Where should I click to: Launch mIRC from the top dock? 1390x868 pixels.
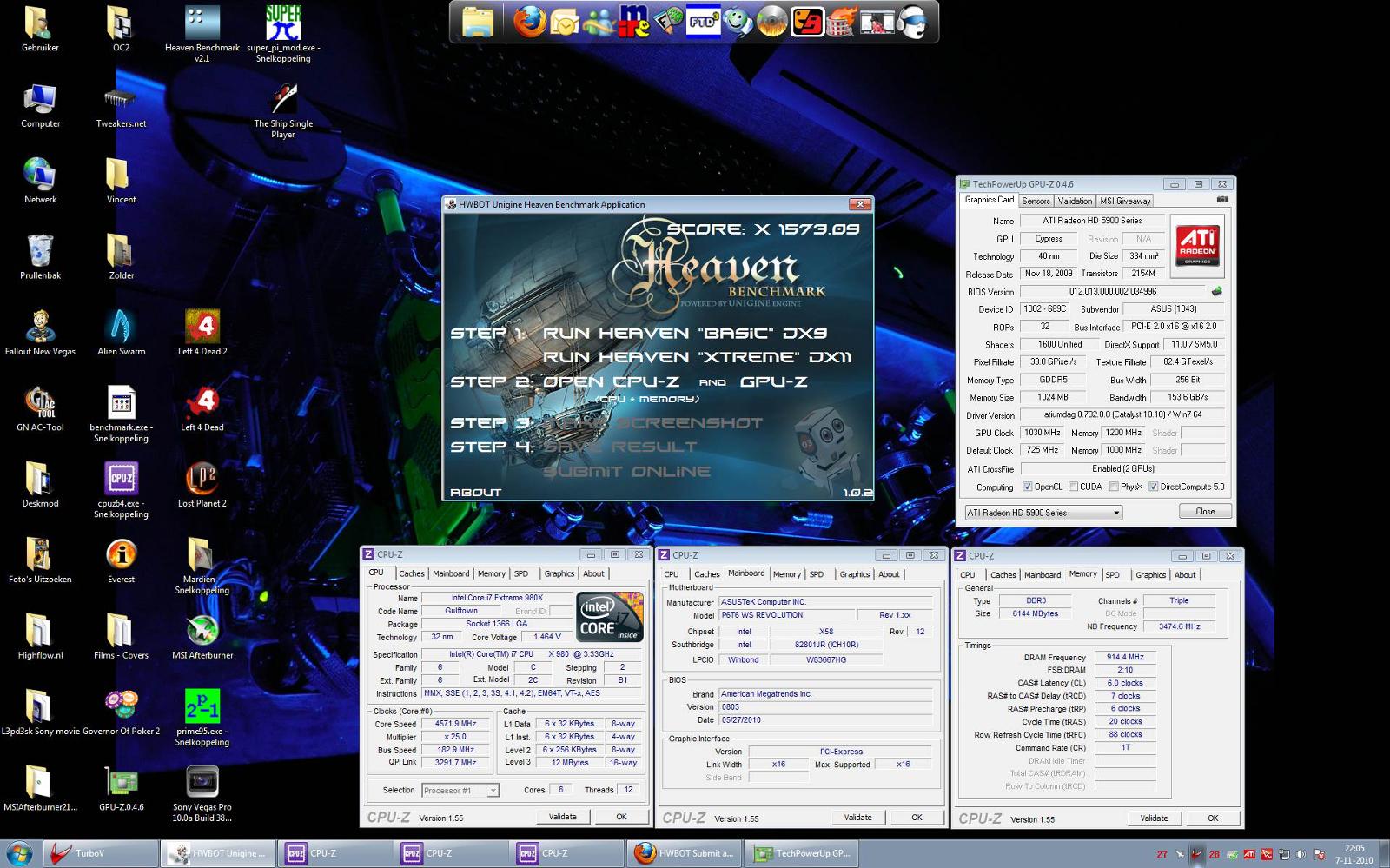tap(633, 22)
